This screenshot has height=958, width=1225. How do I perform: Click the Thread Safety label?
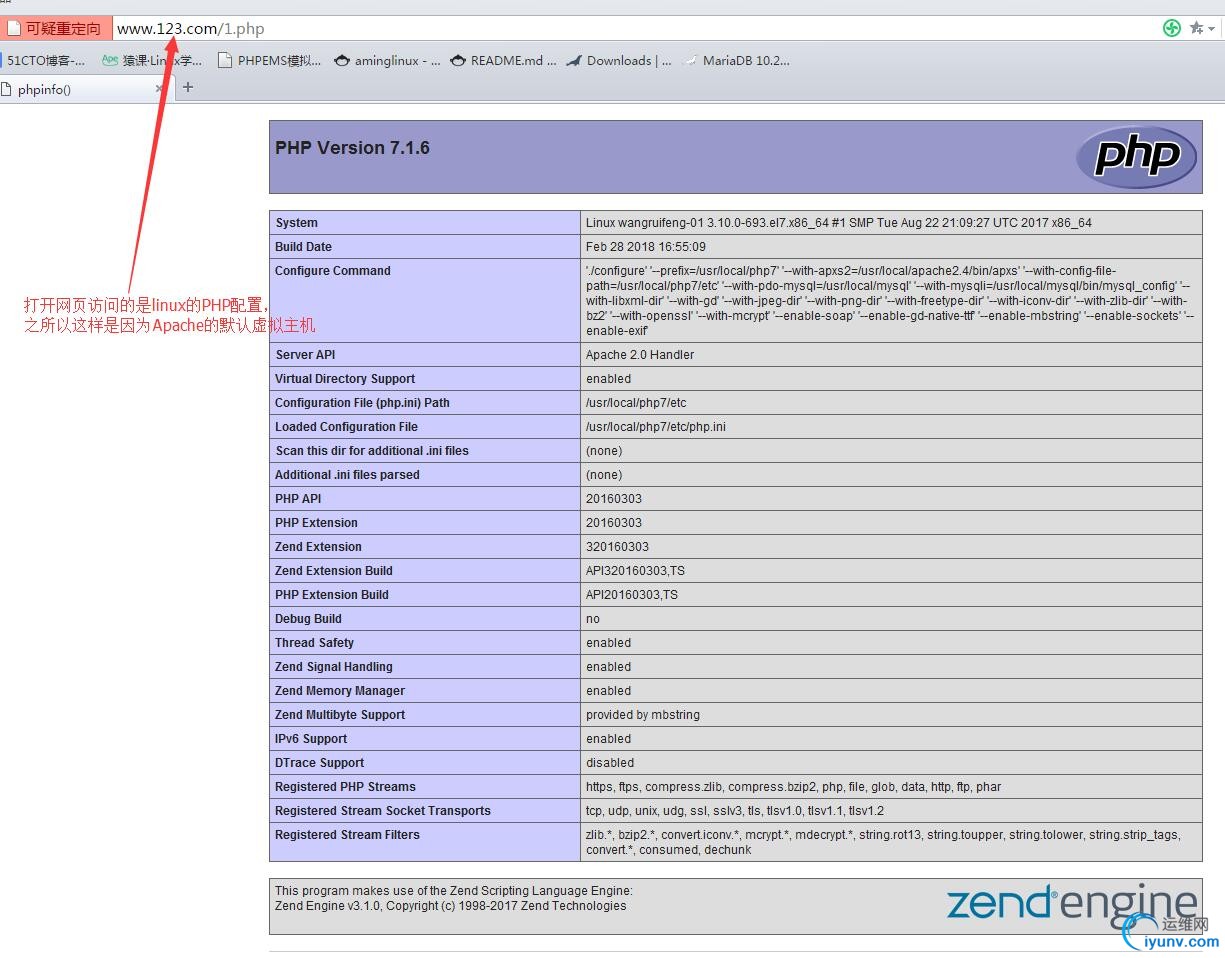click(314, 643)
